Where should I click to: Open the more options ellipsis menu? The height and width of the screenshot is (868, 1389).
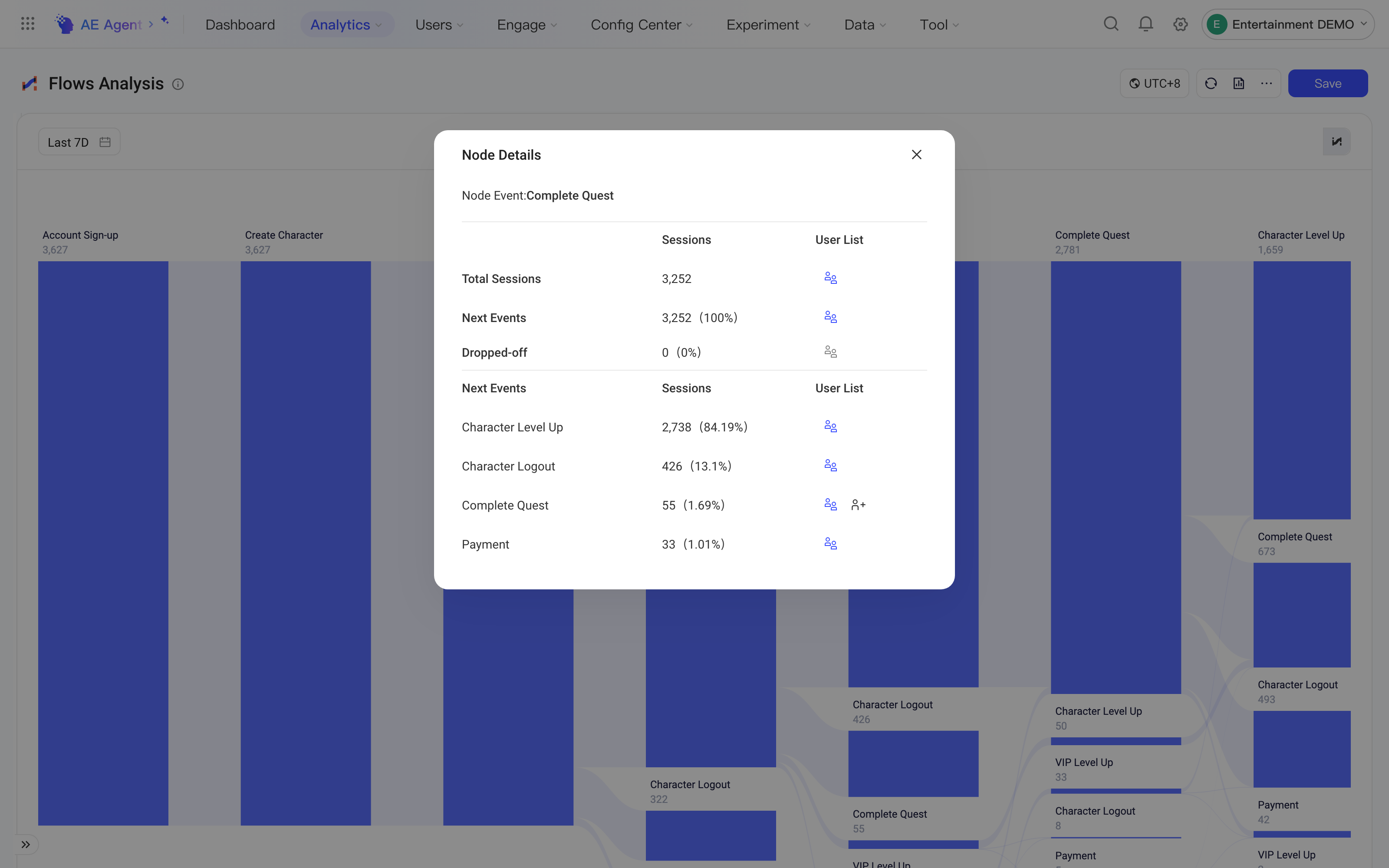[1266, 84]
